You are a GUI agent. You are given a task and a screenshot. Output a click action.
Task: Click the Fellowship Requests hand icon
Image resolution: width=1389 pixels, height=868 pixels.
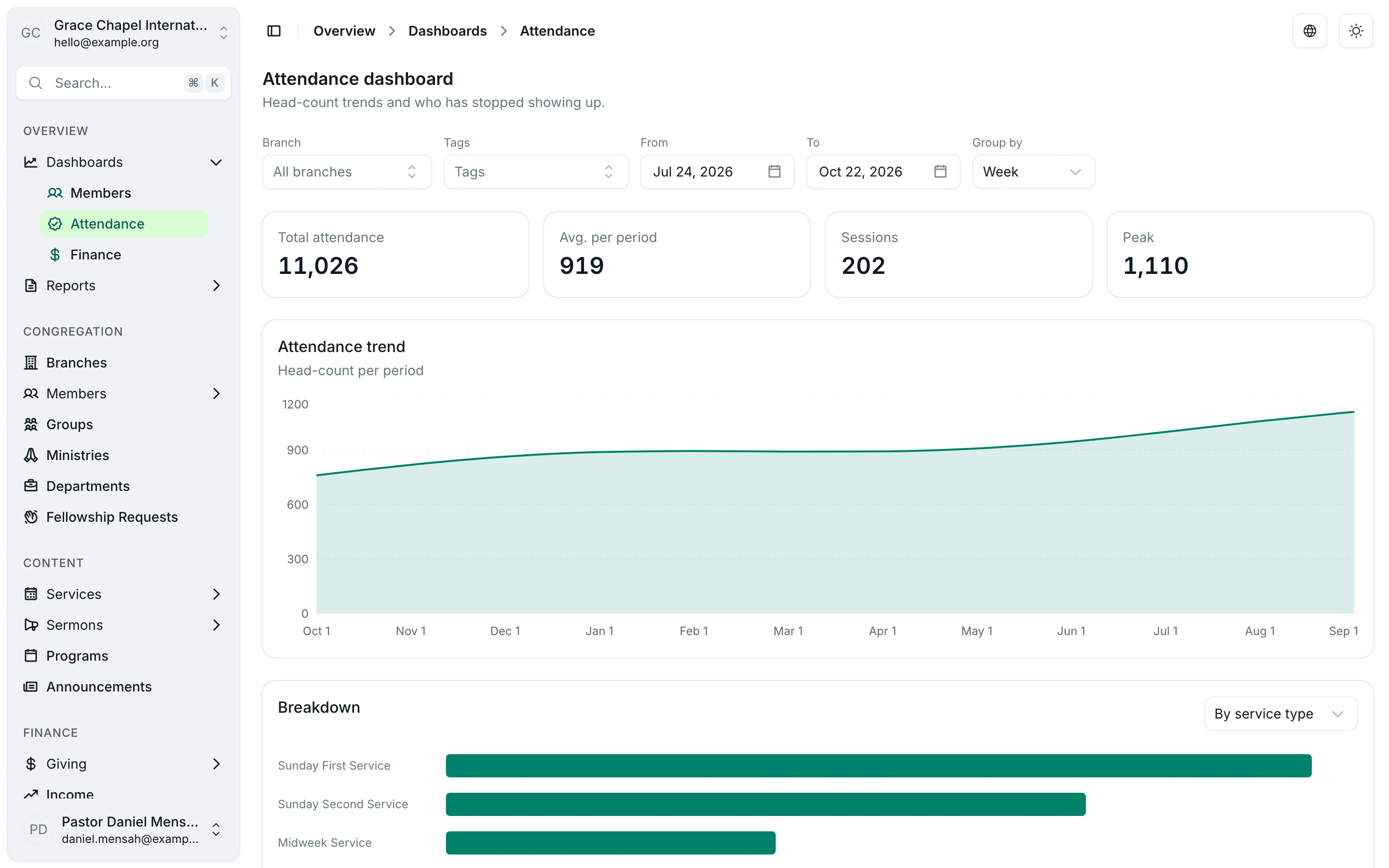pyautogui.click(x=31, y=517)
